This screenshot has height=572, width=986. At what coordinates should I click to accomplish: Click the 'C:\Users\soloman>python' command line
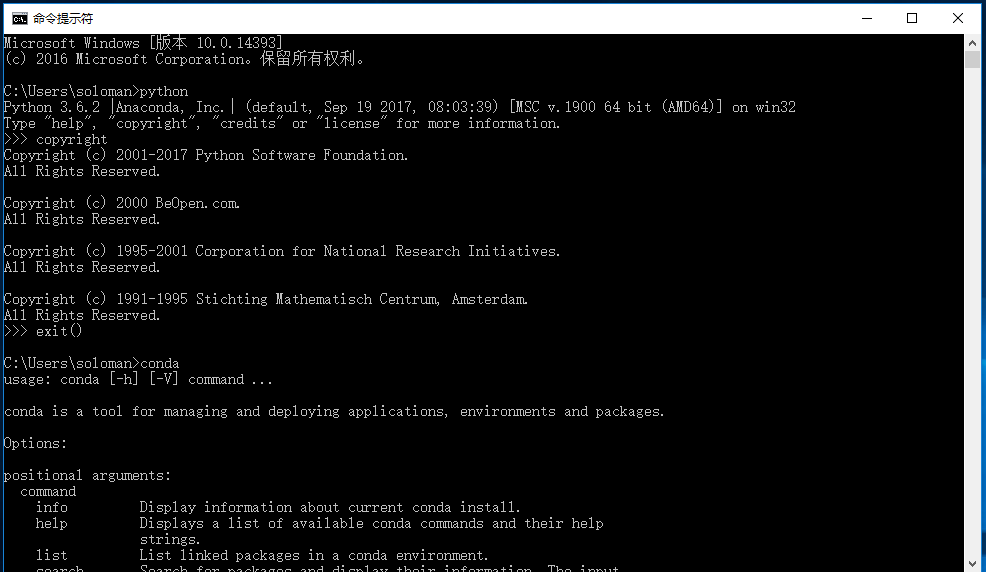(x=96, y=91)
